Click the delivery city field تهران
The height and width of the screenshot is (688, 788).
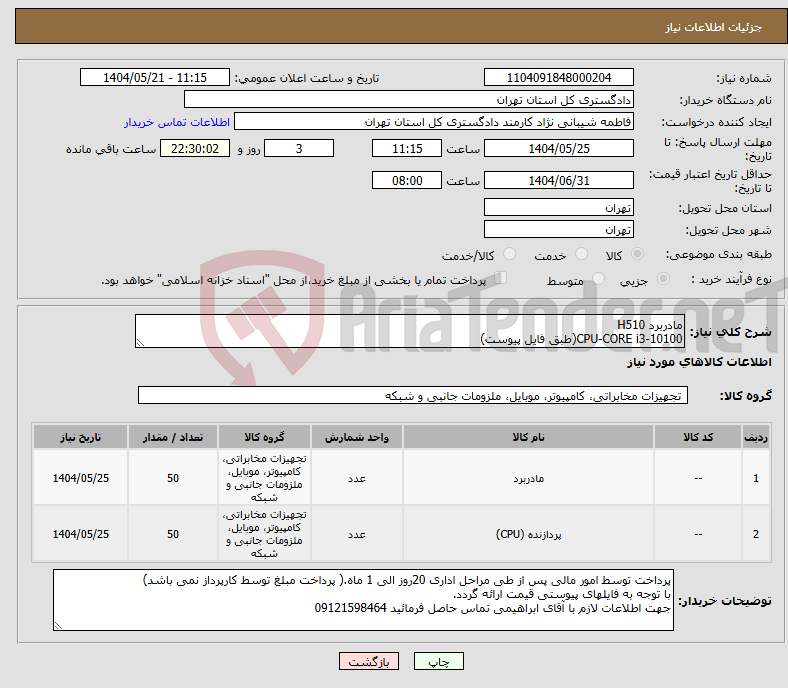point(559,229)
